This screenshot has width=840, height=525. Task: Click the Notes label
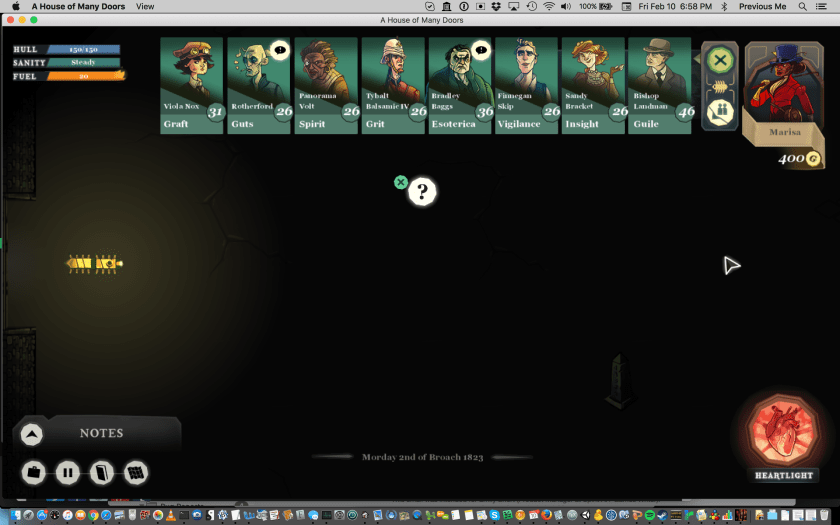(x=101, y=433)
